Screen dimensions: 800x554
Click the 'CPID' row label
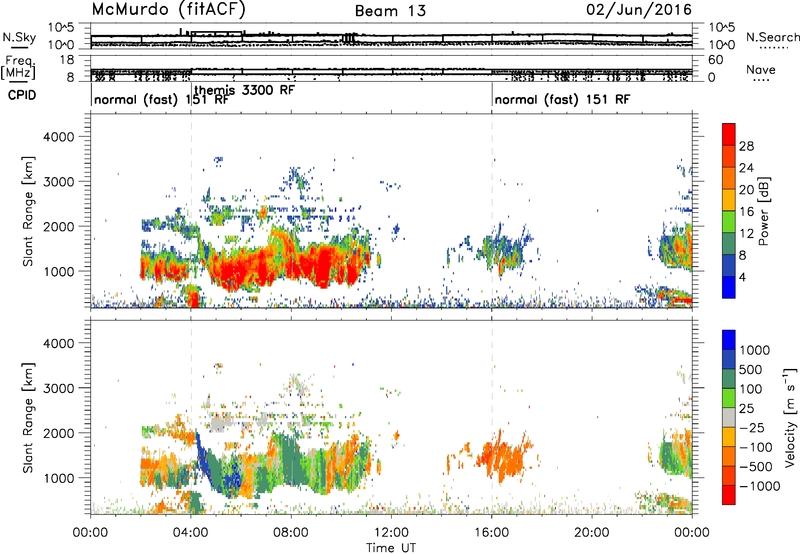tap(22, 95)
